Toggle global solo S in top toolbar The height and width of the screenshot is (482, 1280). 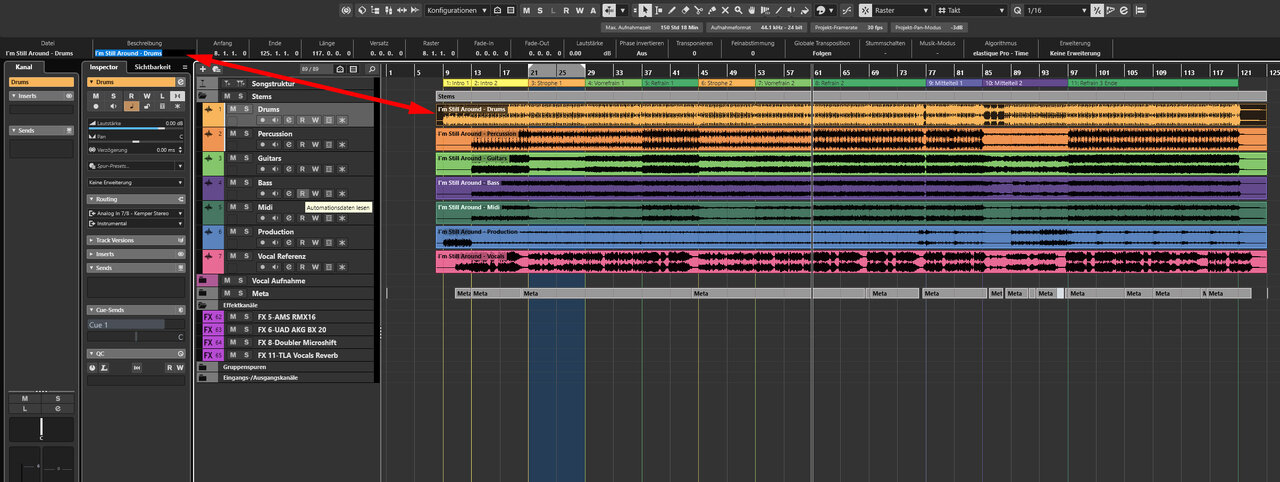[540, 10]
